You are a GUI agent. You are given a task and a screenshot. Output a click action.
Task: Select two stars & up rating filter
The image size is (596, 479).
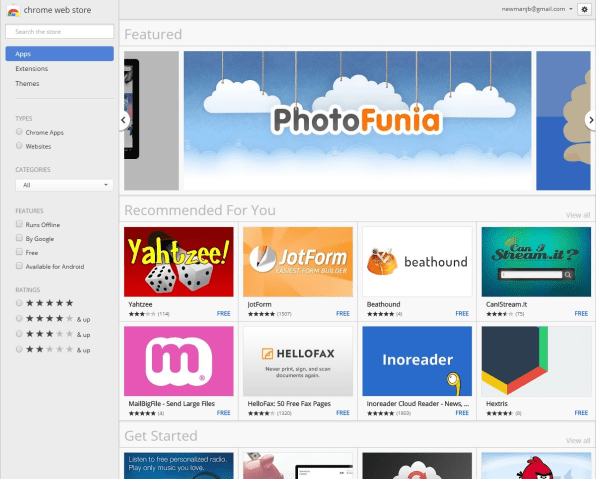point(19,349)
